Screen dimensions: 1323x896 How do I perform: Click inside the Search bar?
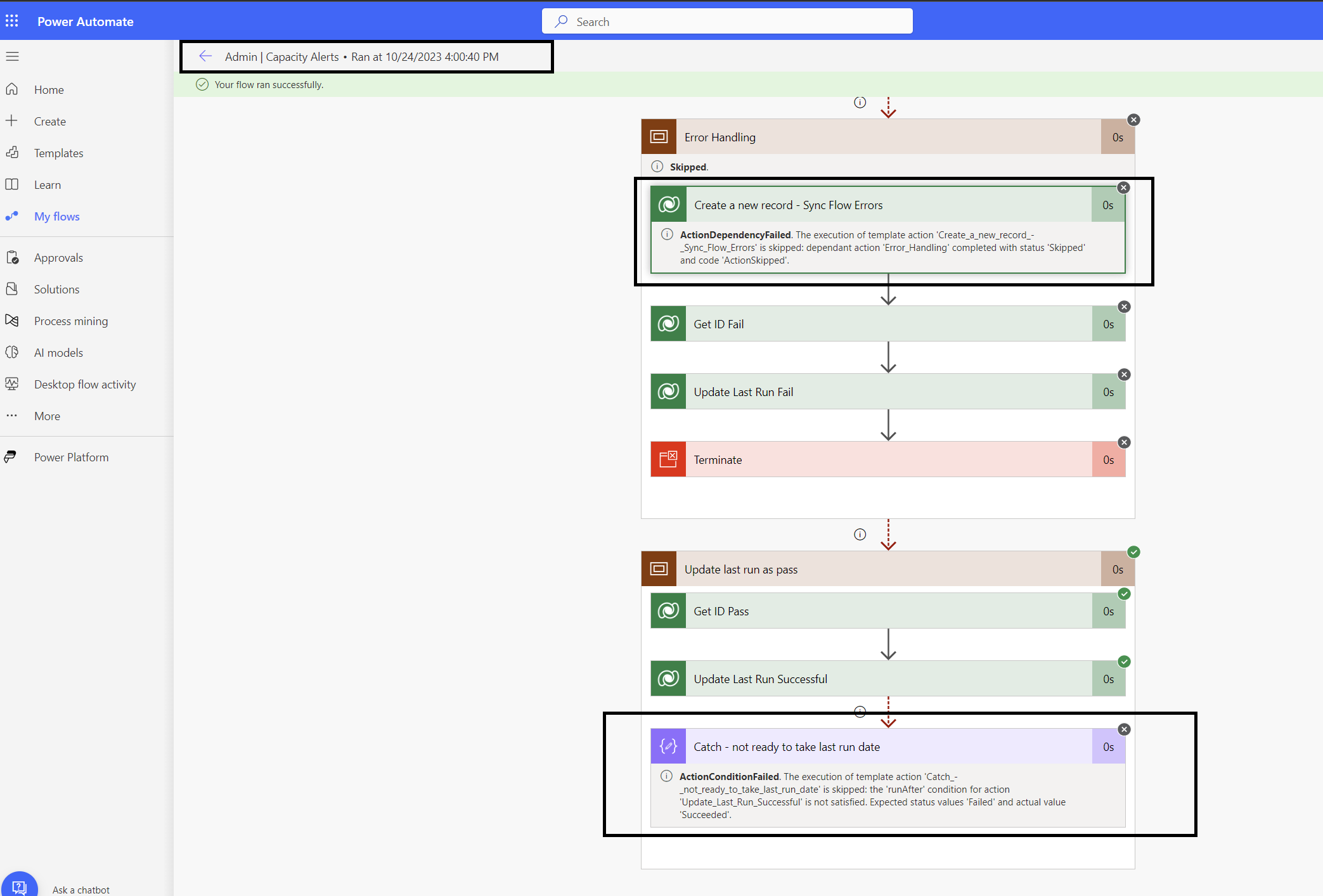[726, 21]
